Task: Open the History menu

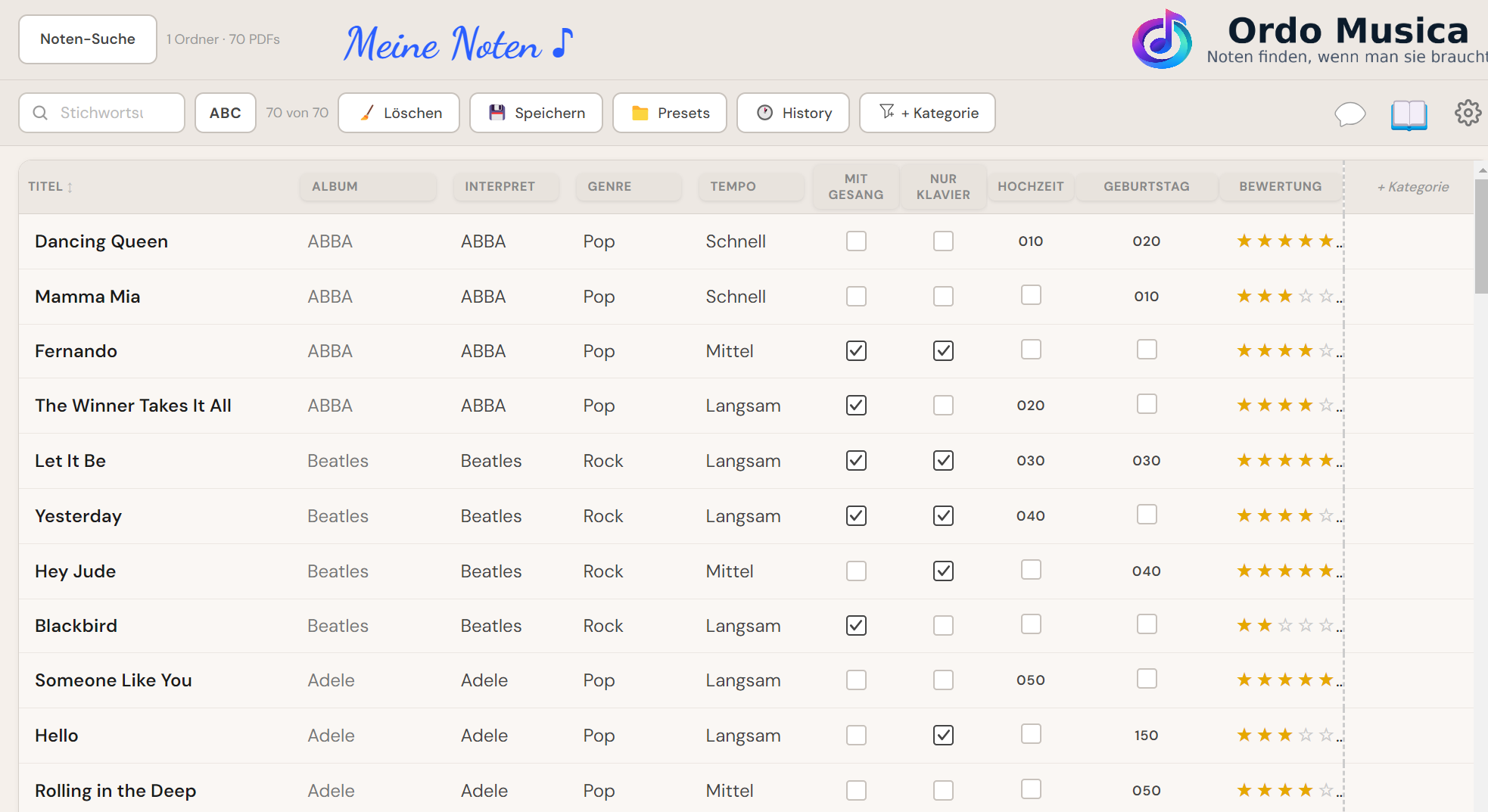Action: tap(793, 113)
